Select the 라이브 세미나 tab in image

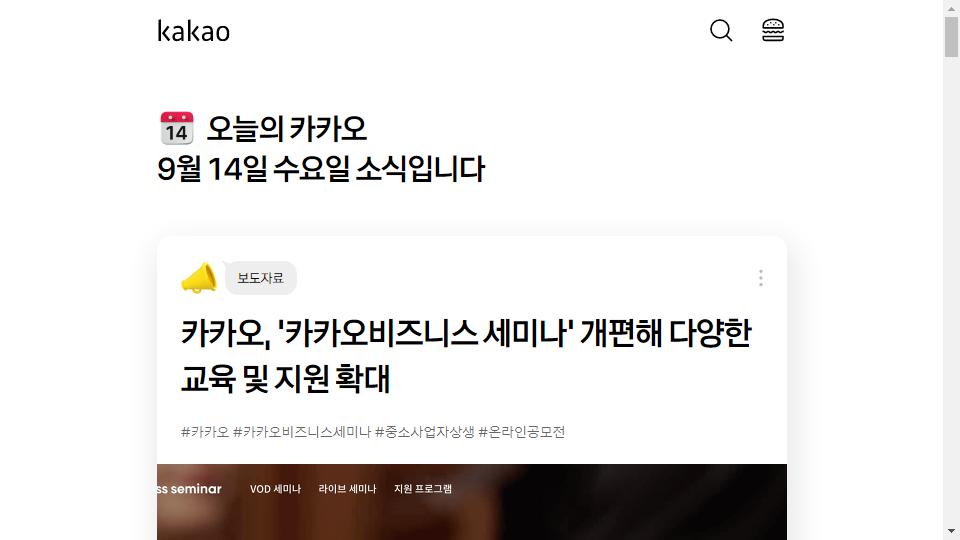pos(347,489)
